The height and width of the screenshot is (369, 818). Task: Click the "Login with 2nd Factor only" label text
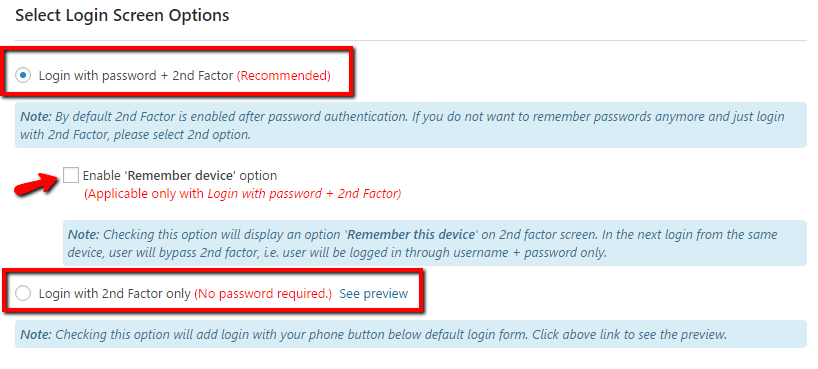[x=115, y=294]
